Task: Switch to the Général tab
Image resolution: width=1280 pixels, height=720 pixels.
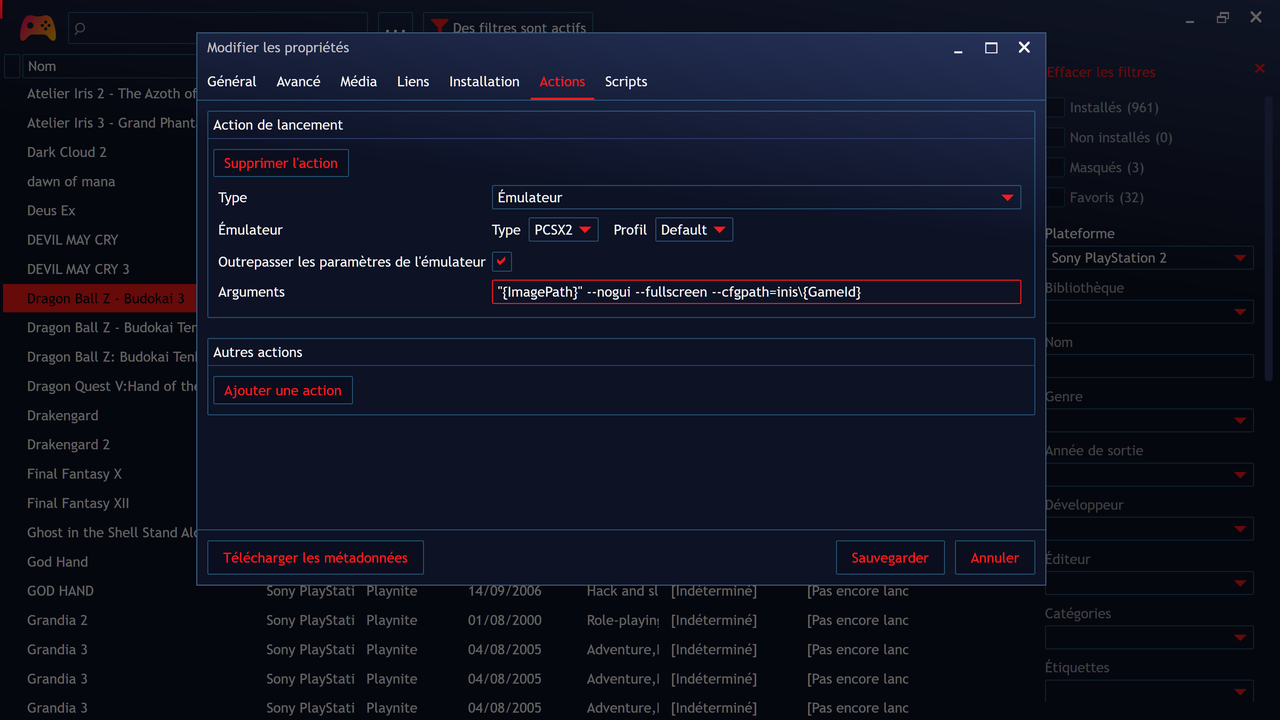Action: tap(232, 82)
